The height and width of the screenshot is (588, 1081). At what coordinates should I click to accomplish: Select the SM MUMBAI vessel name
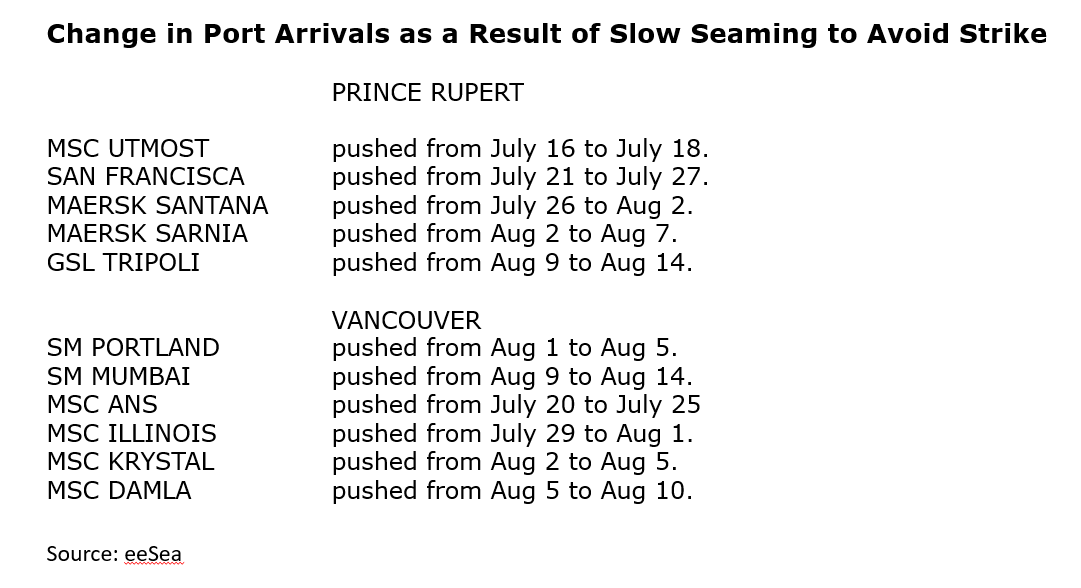pos(118,376)
